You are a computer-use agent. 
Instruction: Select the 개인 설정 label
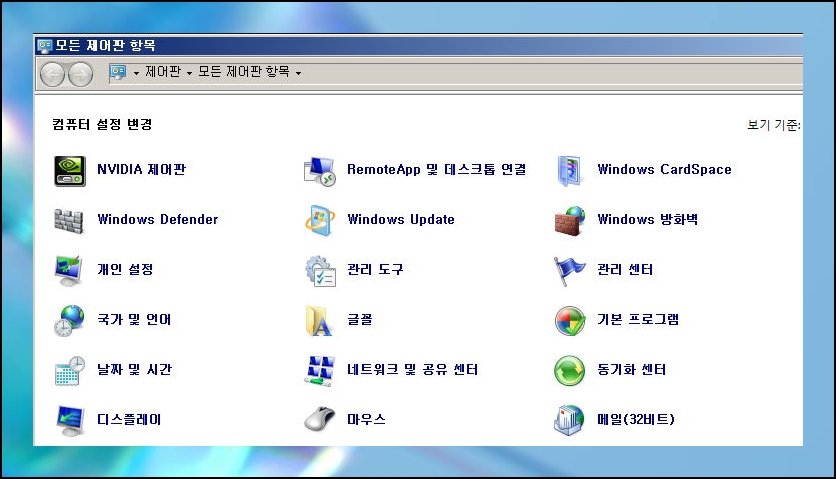click(125, 269)
